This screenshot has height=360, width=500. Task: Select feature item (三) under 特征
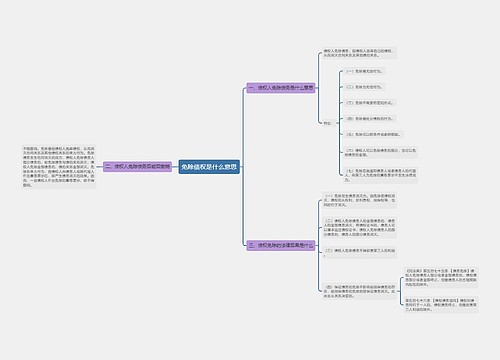369,103
